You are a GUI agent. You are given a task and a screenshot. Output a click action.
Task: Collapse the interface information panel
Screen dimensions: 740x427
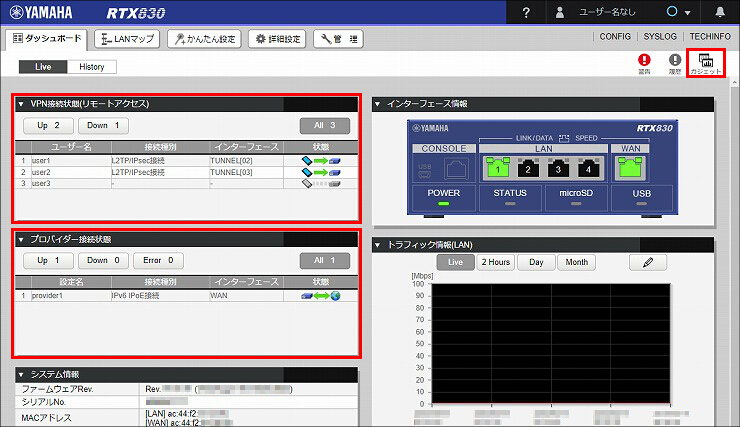point(377,104)
